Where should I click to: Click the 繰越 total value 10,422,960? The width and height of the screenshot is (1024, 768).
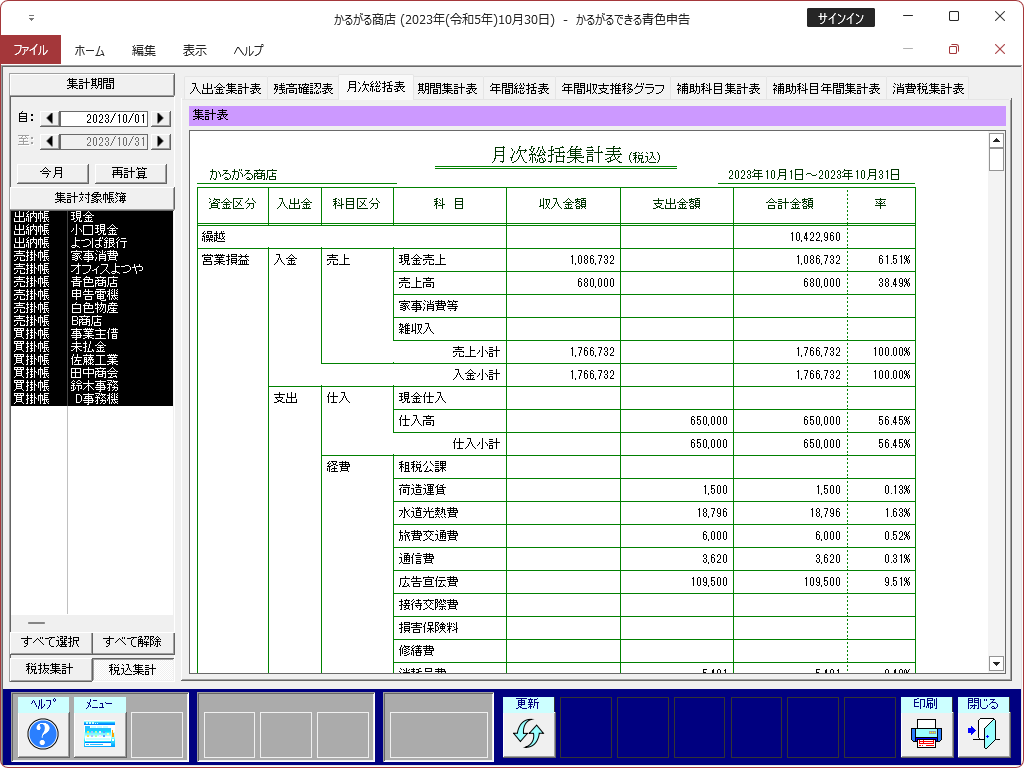(x=815, y=237)
